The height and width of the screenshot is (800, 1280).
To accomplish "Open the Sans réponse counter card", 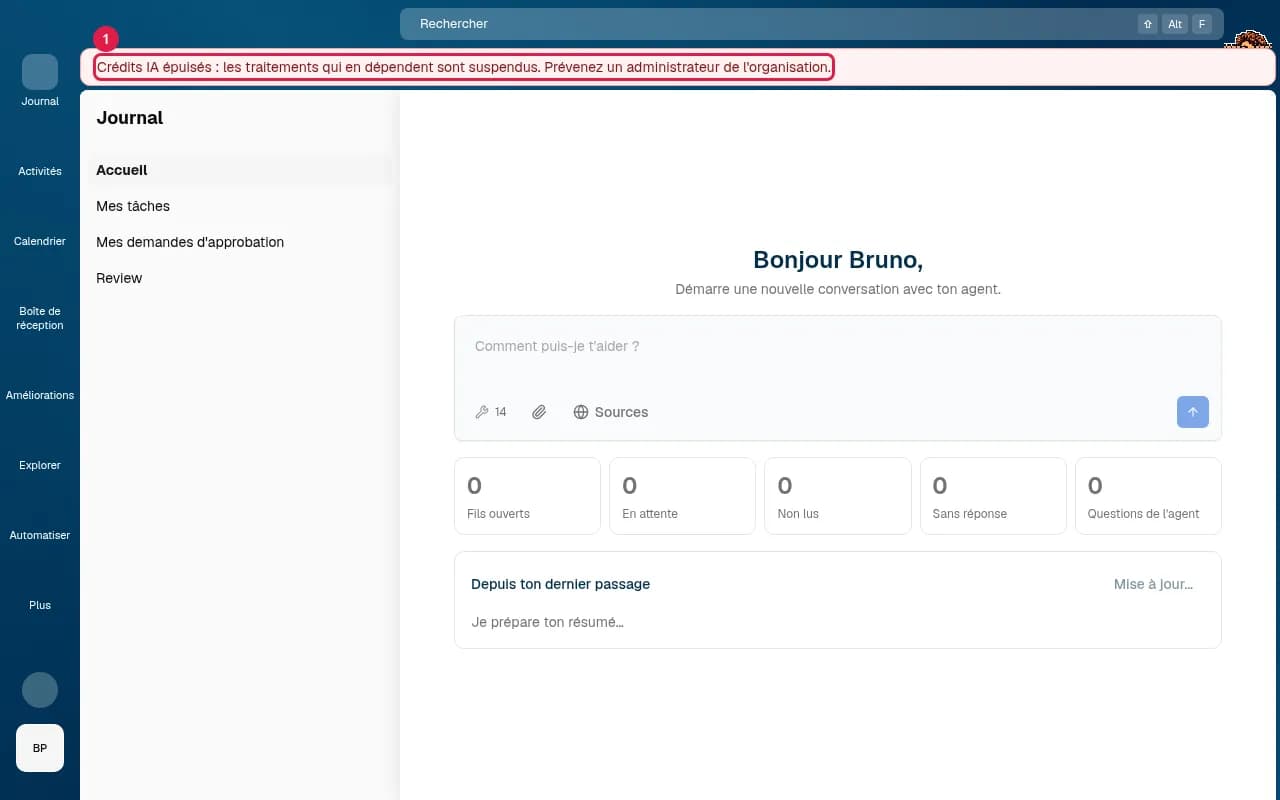I will 993,496.
